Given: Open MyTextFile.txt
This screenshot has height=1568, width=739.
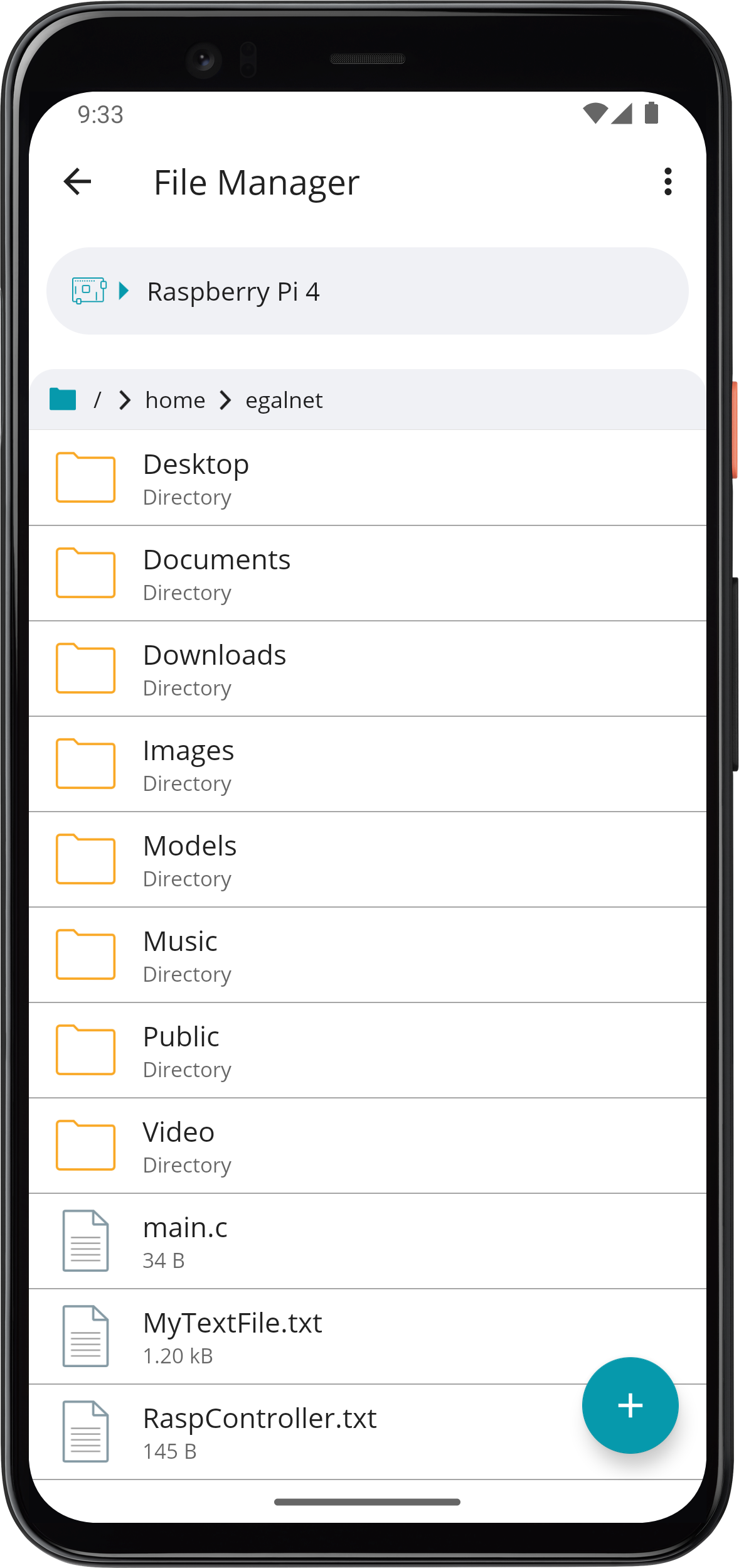Looking at the screenshot, I should 368,1336.
